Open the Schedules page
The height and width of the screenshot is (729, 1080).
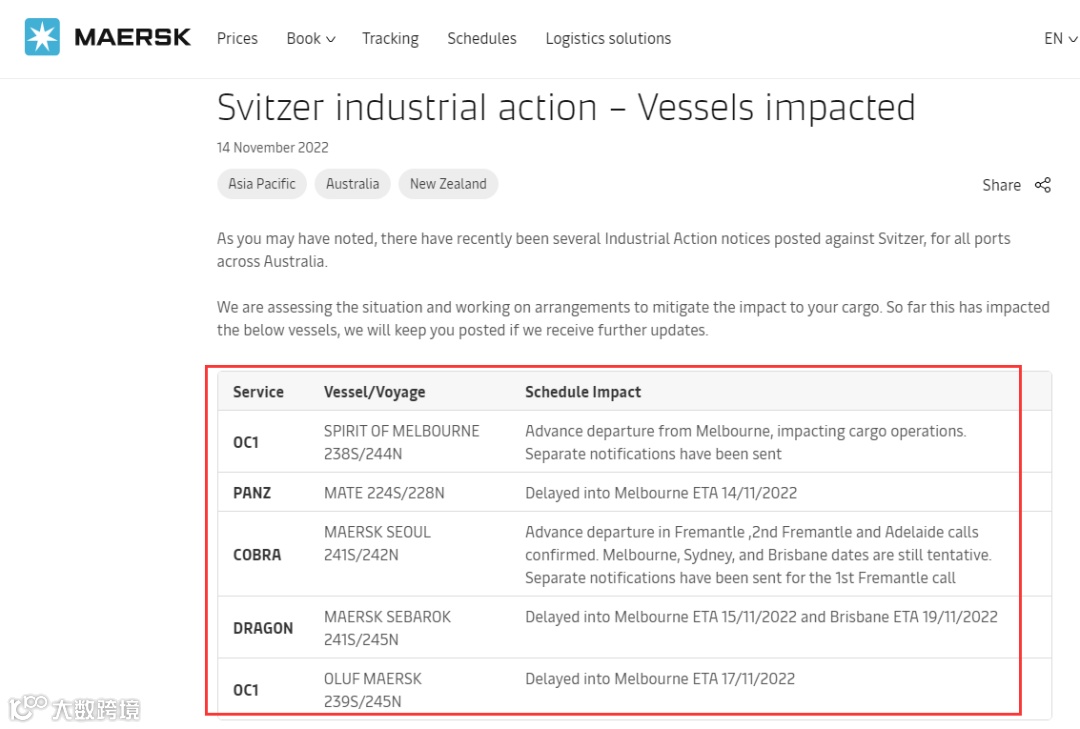(482, 39)
